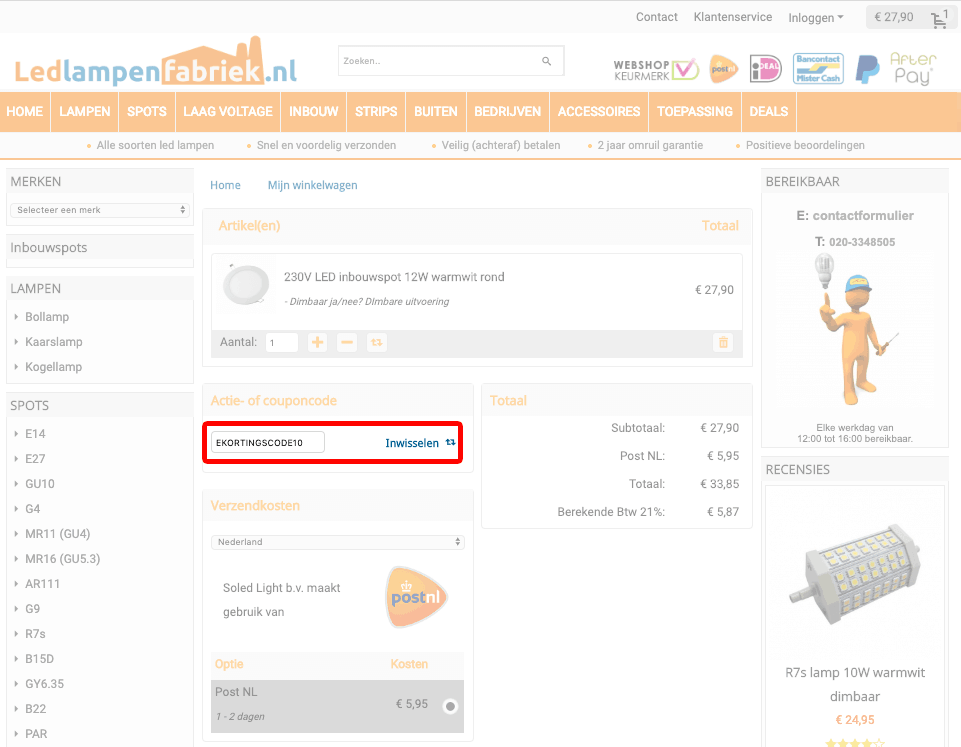Screen dimensions: 961x747
Task: Click the coupon code input field
Action: click(268, 442)
